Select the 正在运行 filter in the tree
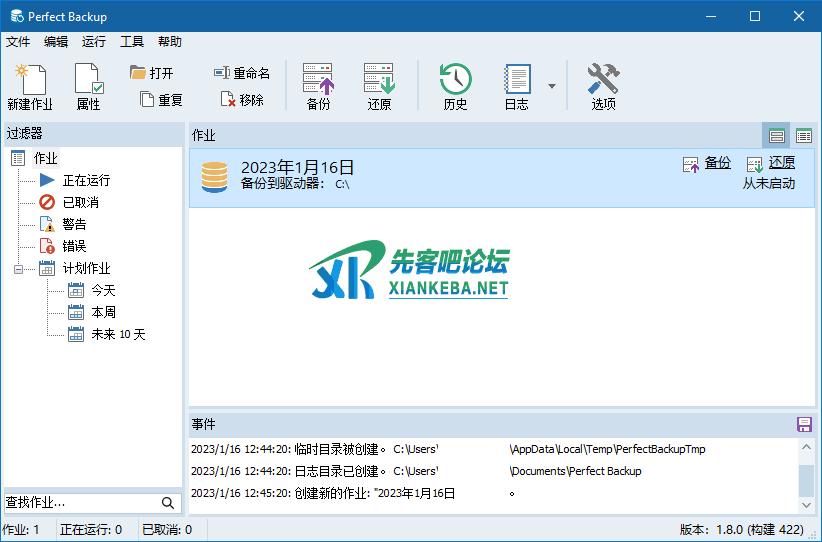 click(86, 180)
